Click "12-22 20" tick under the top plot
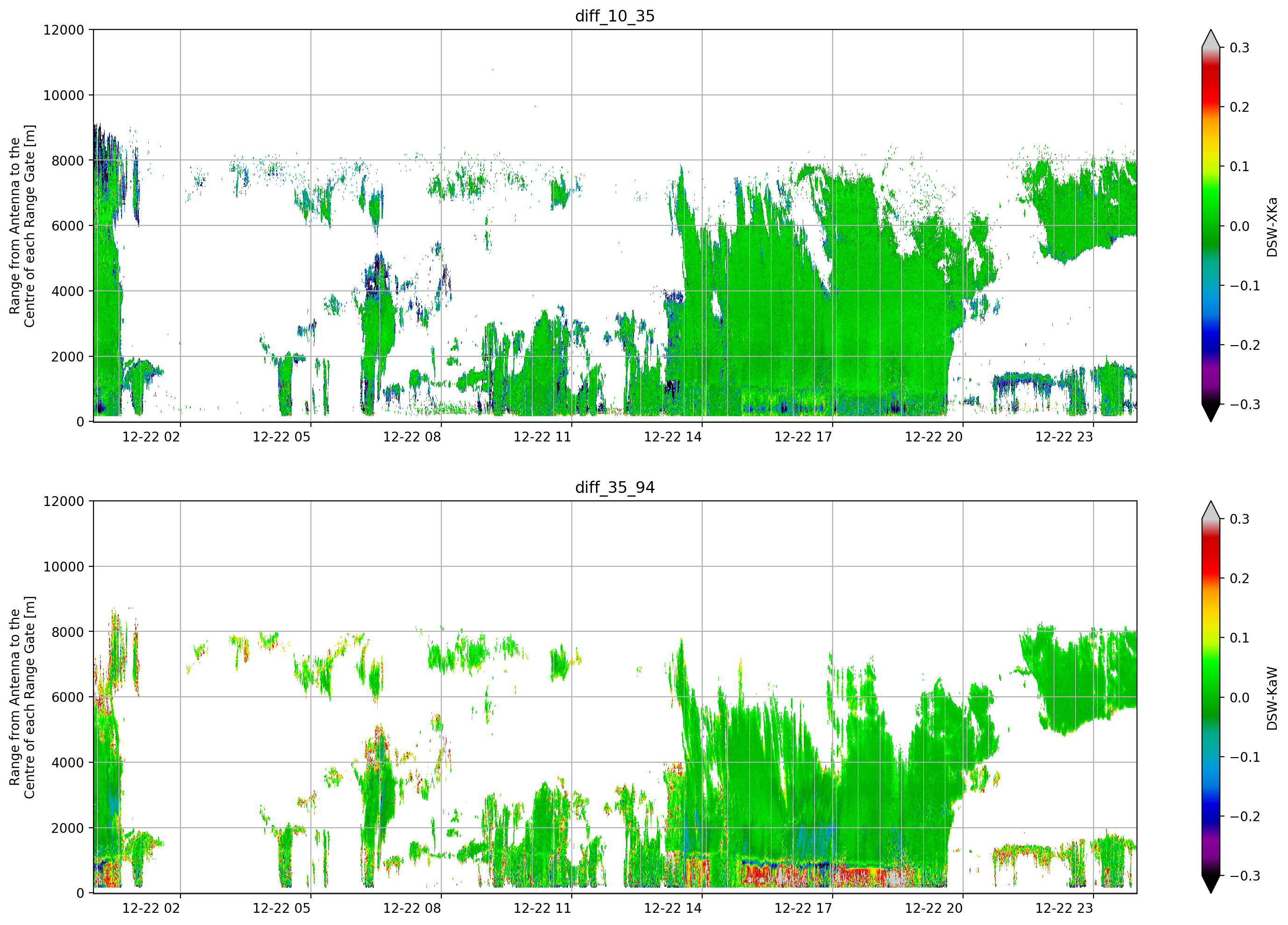Image resolution: width=1288 pixels, height=925 pixels. (x=934, y=437)
